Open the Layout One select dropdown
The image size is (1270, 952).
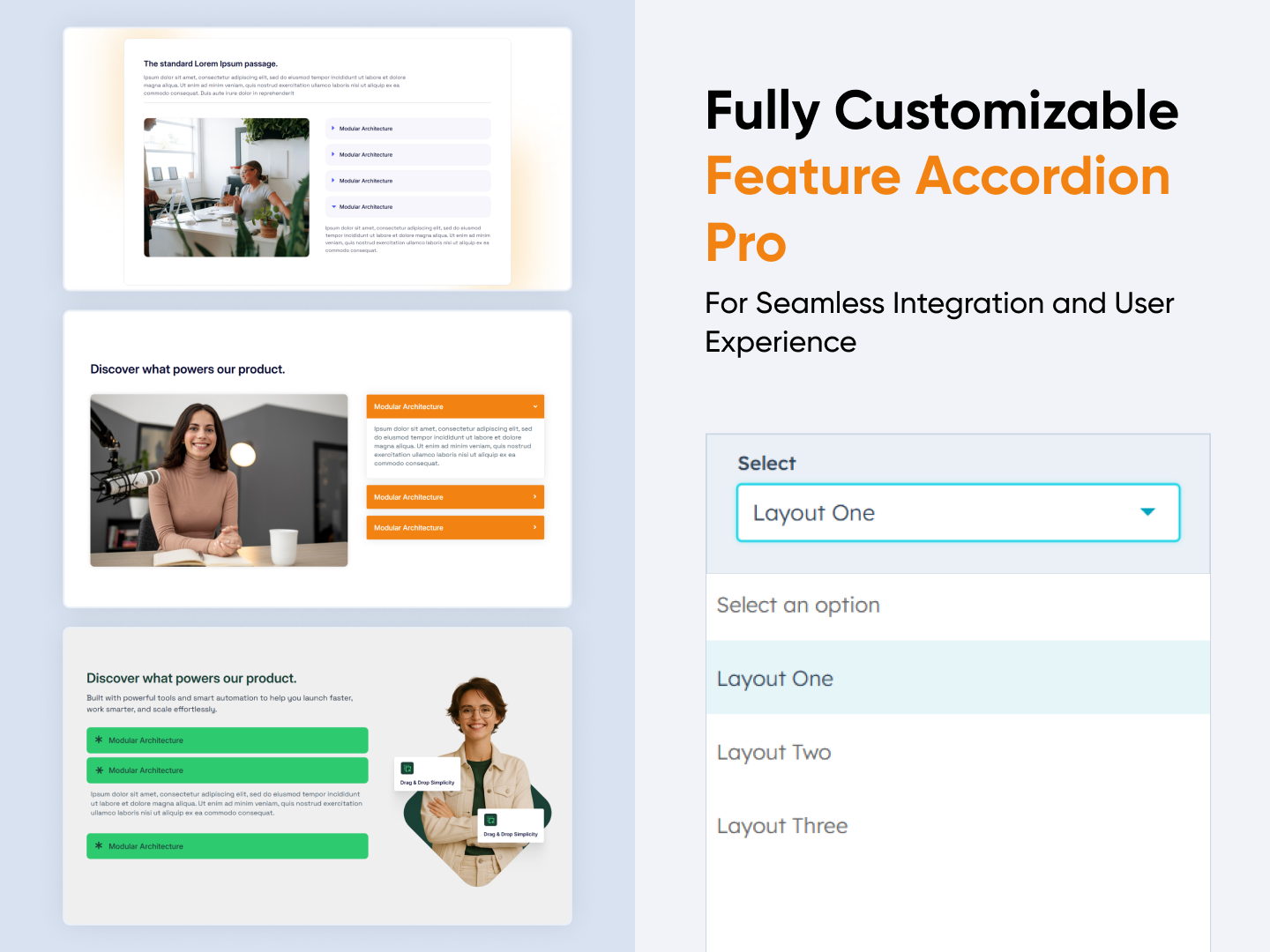pyautogui.click(x=958, y=513)
